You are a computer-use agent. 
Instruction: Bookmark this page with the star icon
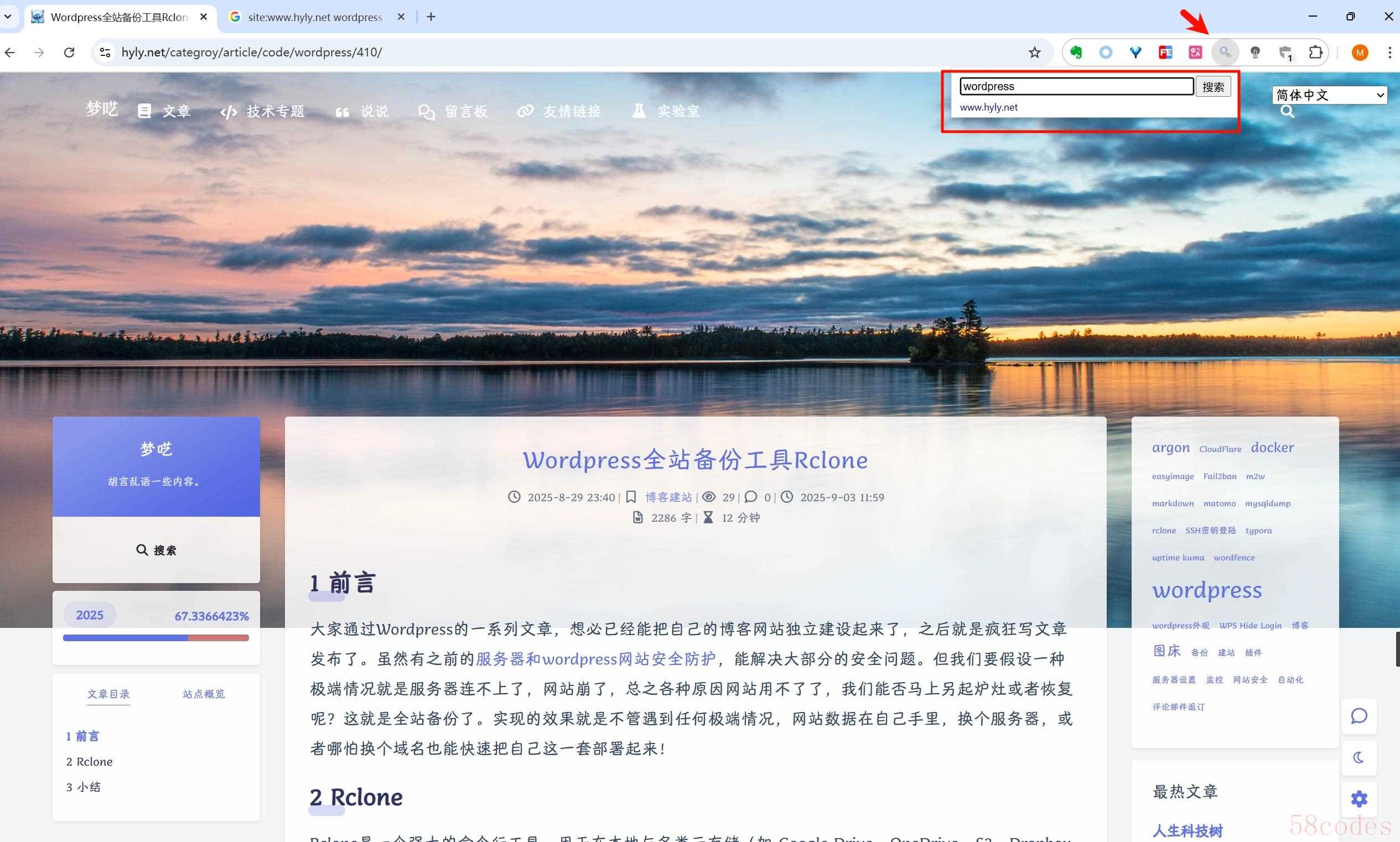coord(1035,52)
